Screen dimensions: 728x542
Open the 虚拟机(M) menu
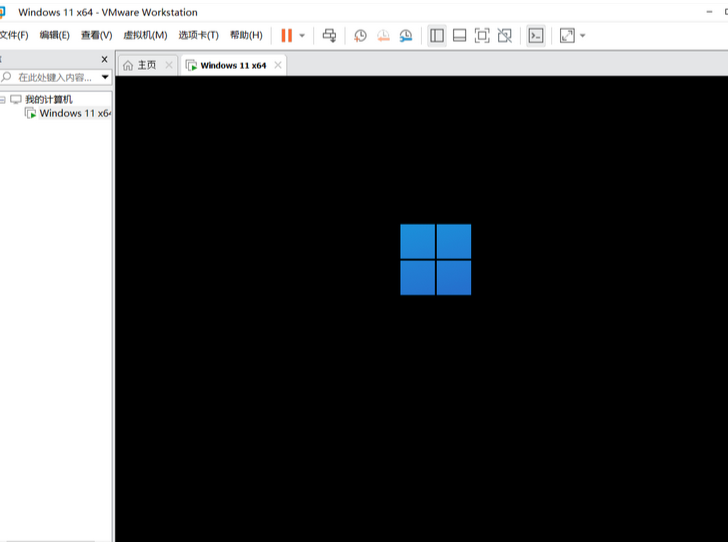click(x=145, y=35)
